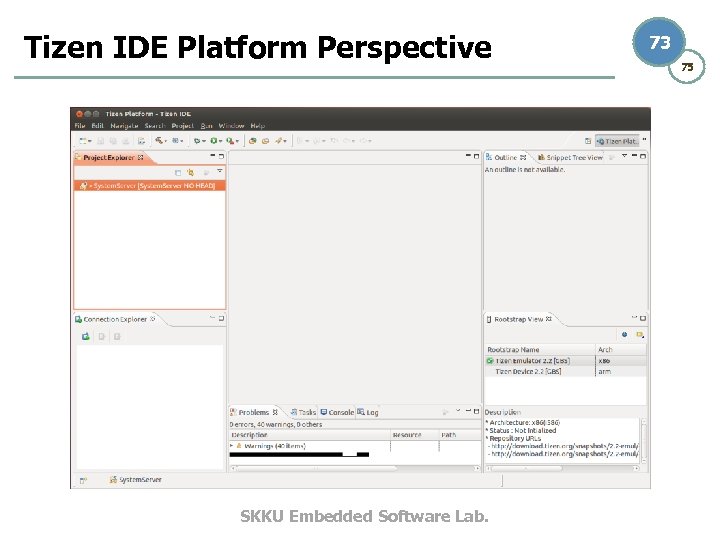720x540 pixels.
Task: Select the Rootstrap View tab
Action: click(518, 319)
